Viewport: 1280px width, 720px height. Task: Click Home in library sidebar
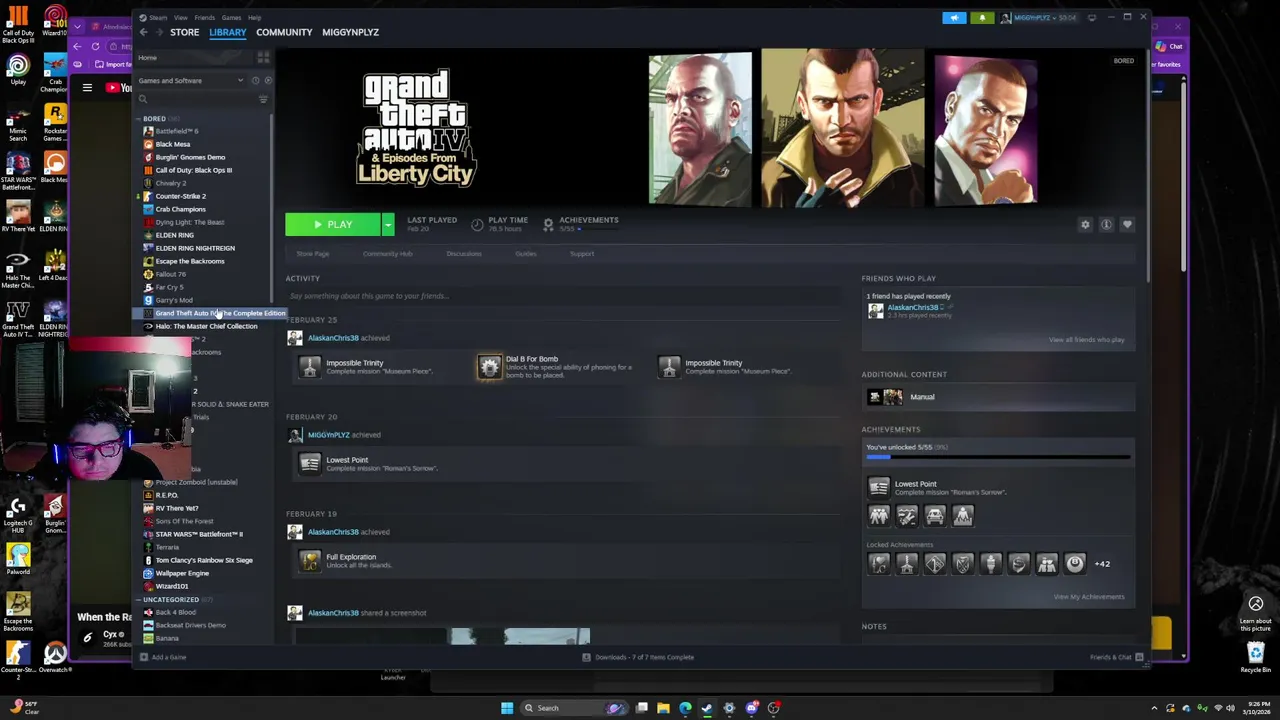coord(147,58)
